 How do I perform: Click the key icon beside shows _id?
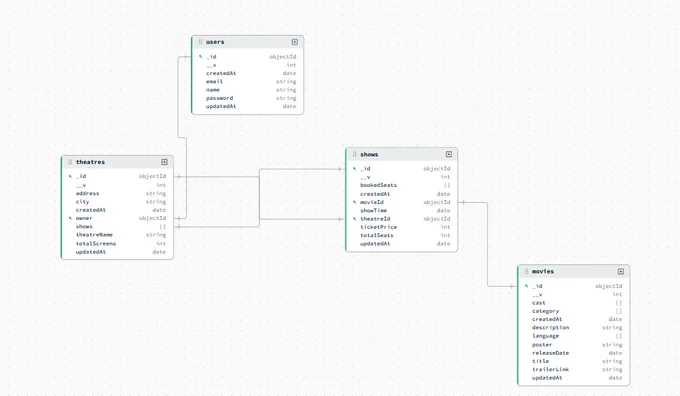pyautogui.click(x=354, y=169)
